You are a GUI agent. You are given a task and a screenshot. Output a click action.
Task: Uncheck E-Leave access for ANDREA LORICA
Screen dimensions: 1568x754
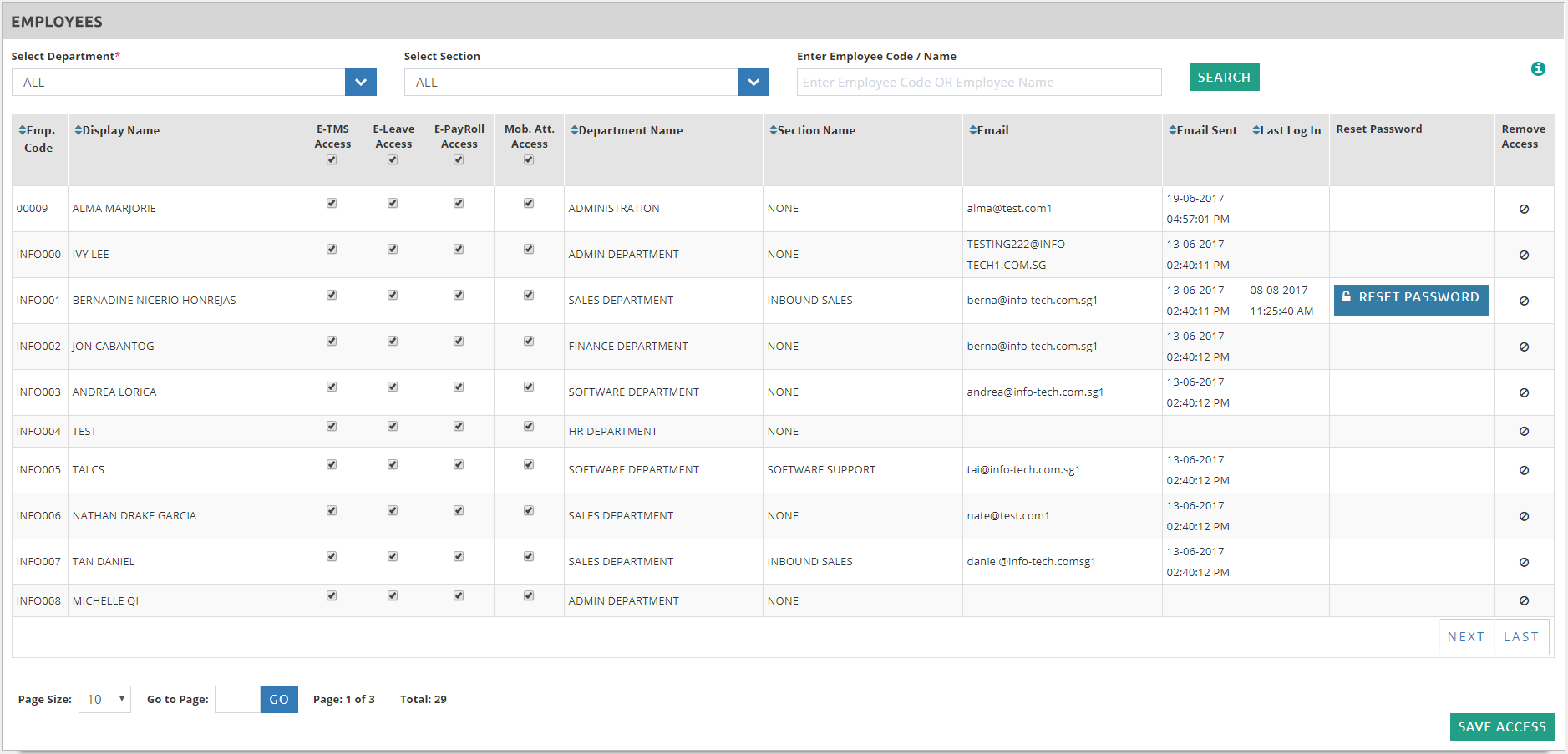point(393,387)
